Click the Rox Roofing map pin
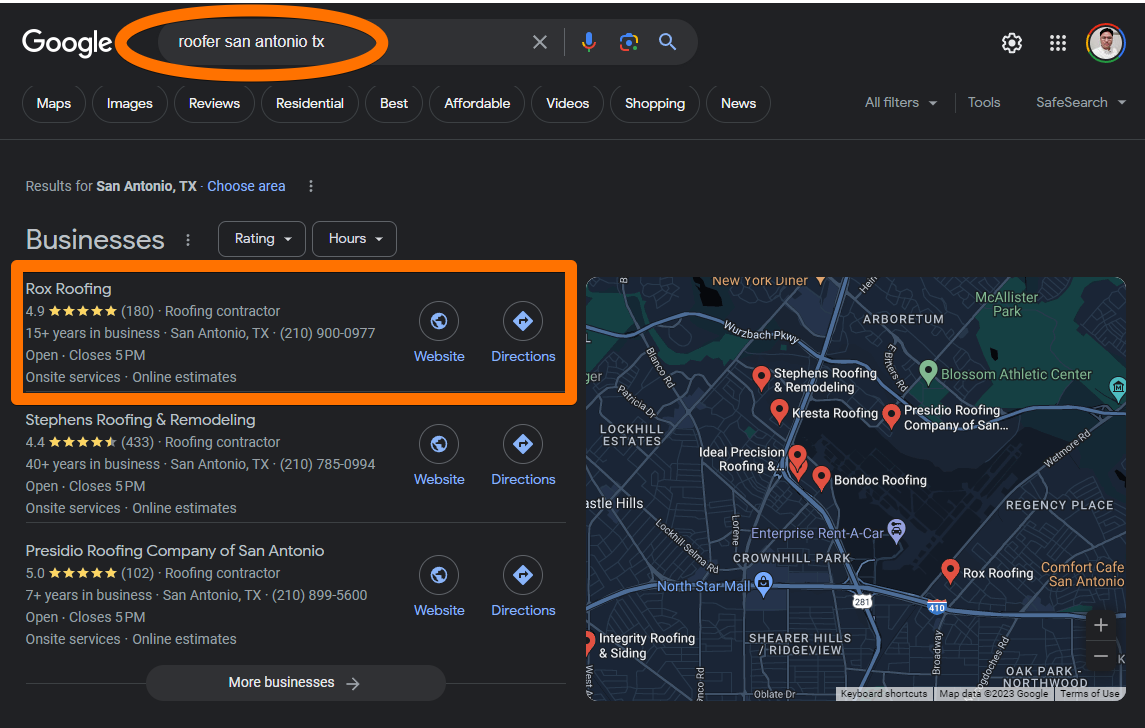1145x728 pixels. [x=950, y=570]
